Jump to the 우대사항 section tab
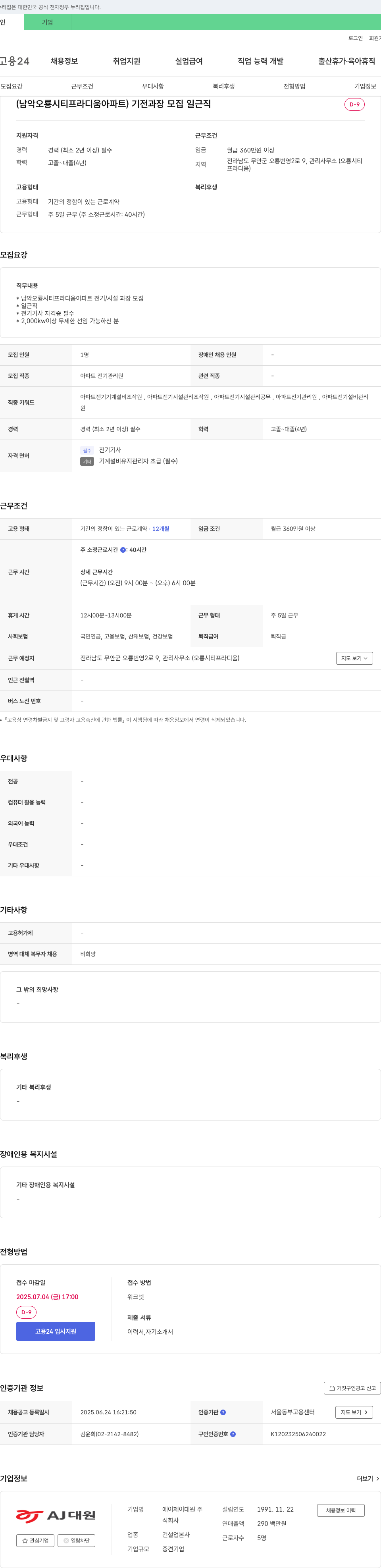The image size is (381, 1568). [153, 87]
